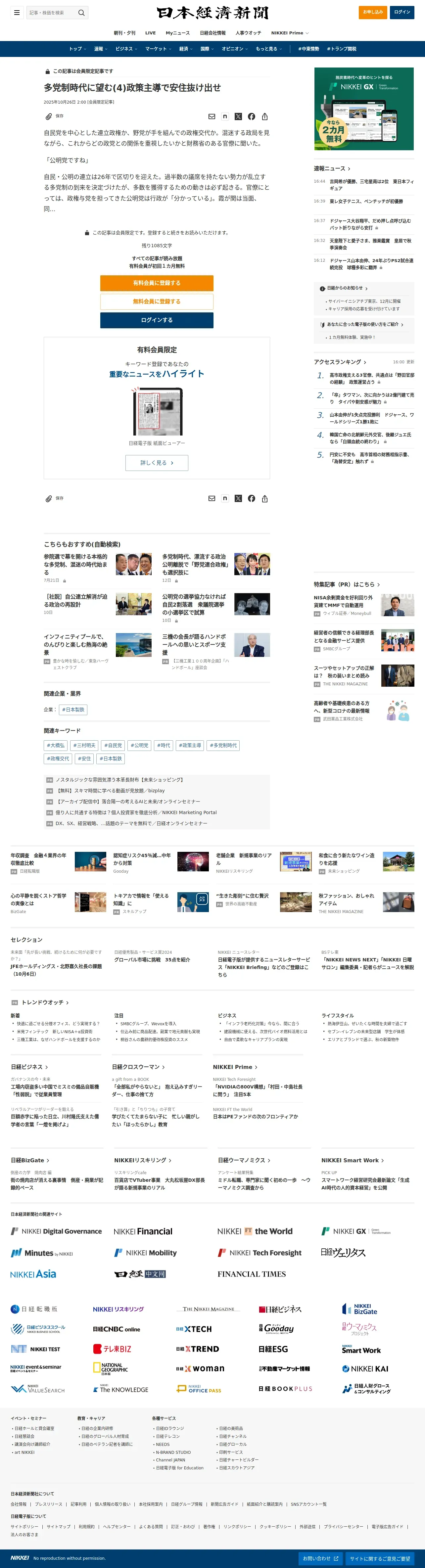Expand もっと見る nav dropdown

[x=268, y=49]
